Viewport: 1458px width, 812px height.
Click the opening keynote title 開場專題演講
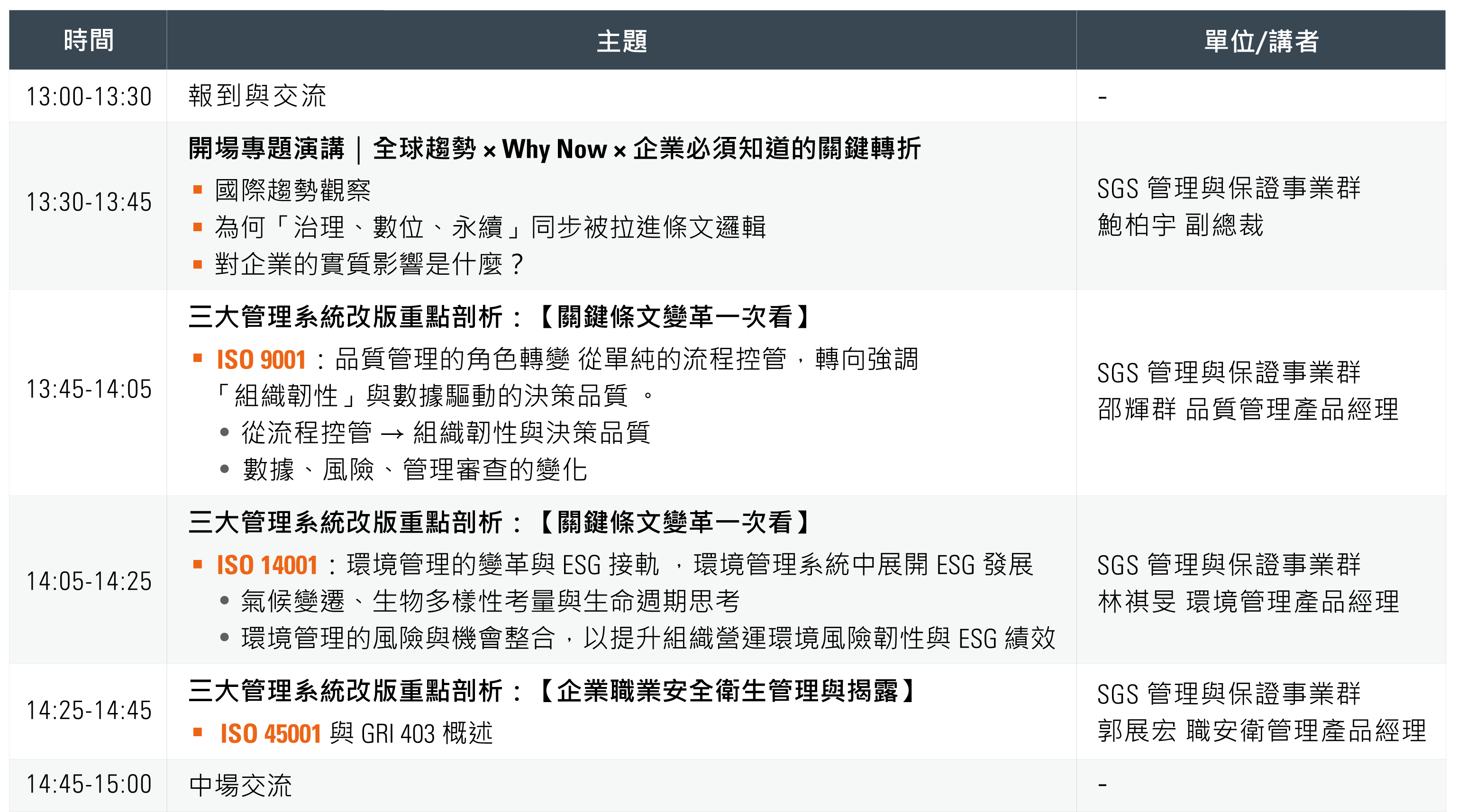coord(266,149)
